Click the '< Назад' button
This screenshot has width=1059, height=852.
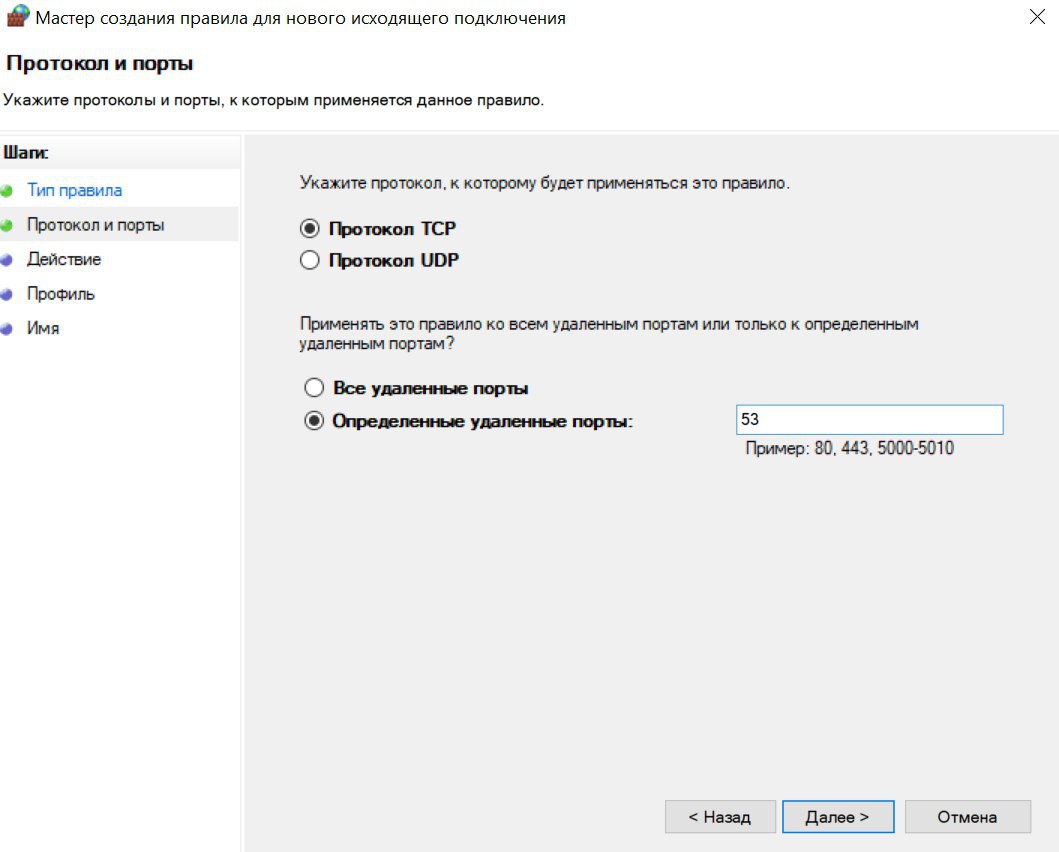[x=720, y=817]
